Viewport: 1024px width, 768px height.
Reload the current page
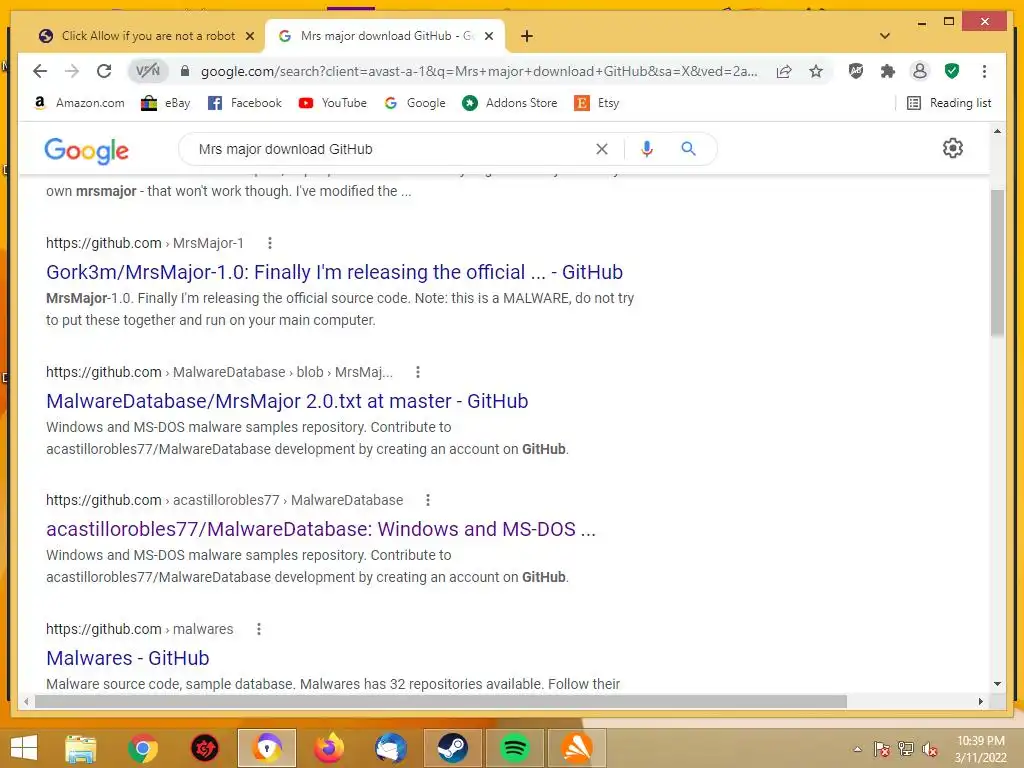pos(104,71)
